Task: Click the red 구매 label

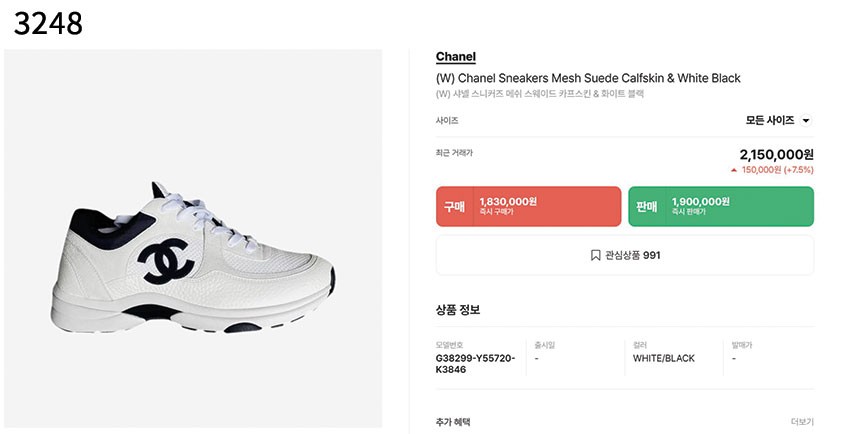Action: 454,206
